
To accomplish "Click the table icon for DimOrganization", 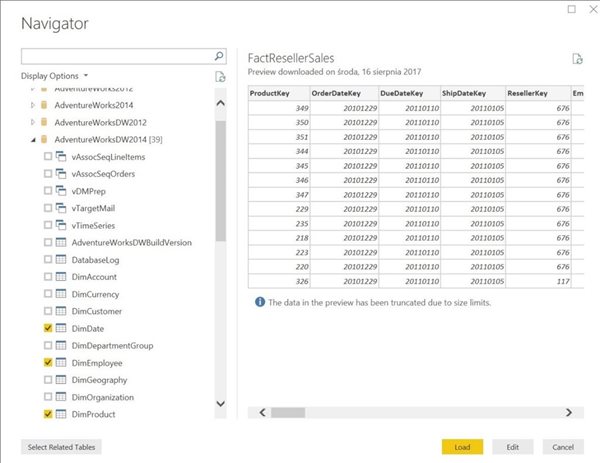I will coord(61,397).
